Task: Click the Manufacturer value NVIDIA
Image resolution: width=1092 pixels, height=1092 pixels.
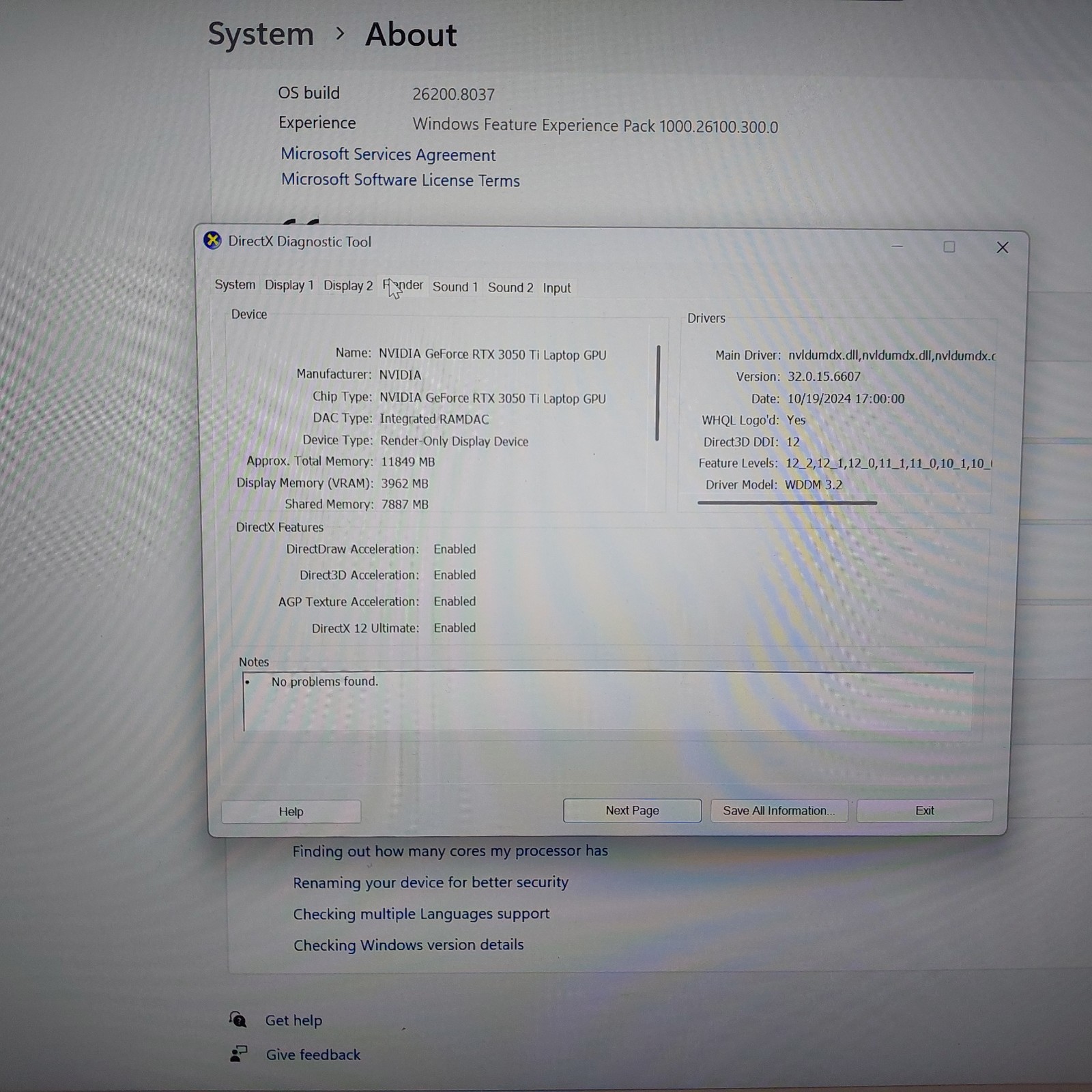Action: click(x=400, y=375)
